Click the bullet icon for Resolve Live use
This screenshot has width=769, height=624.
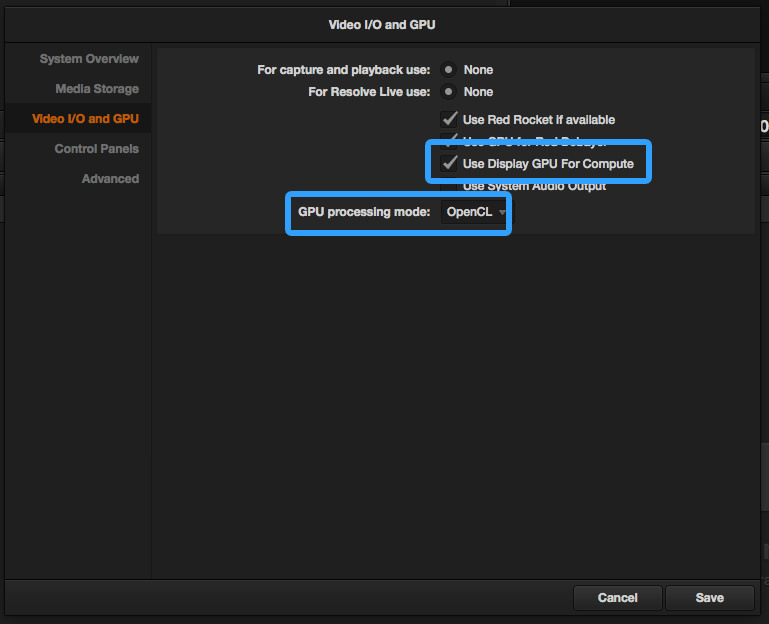(x=449, y=92)
